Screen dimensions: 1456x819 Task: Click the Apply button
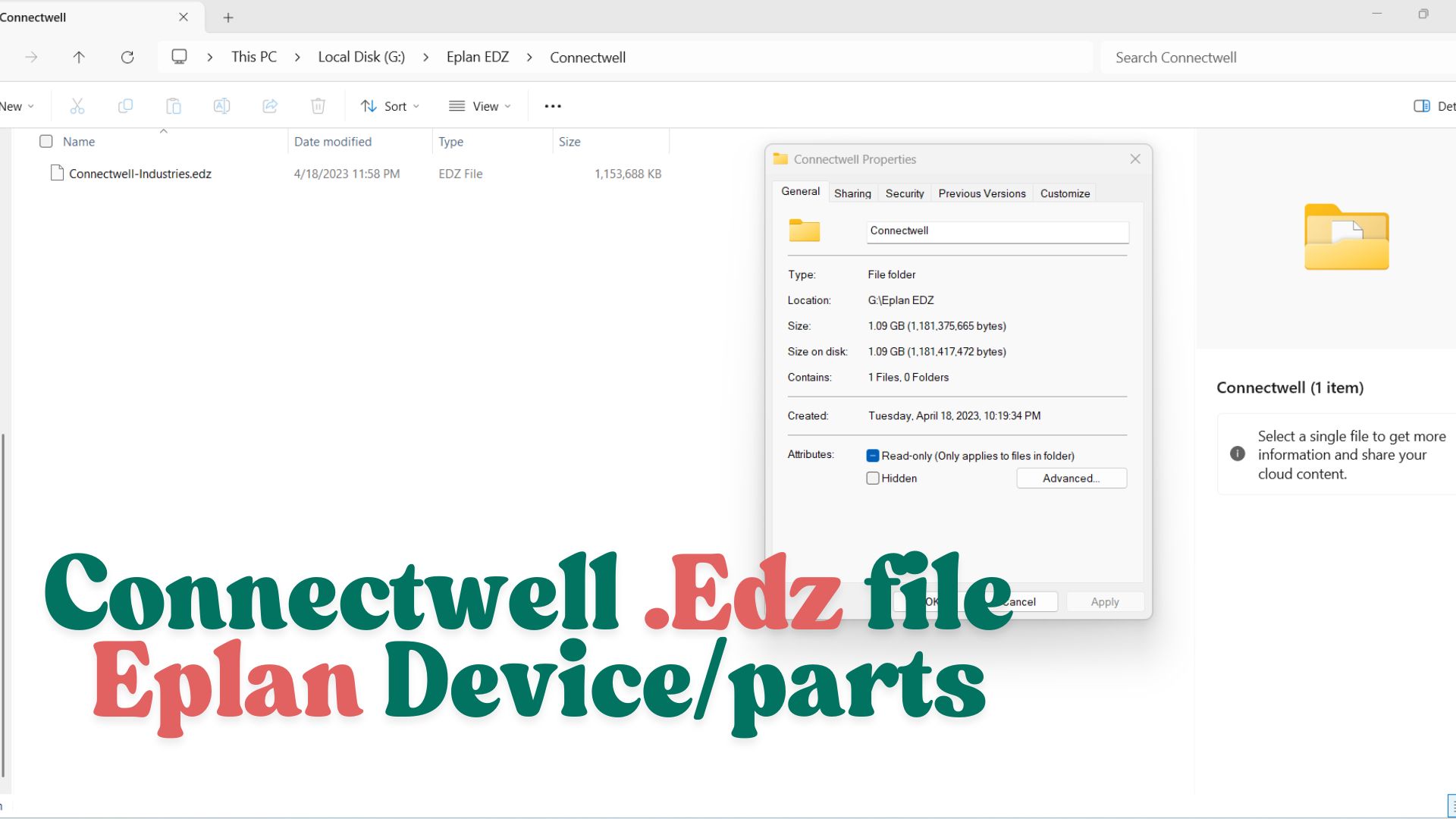coord(1104,601)
